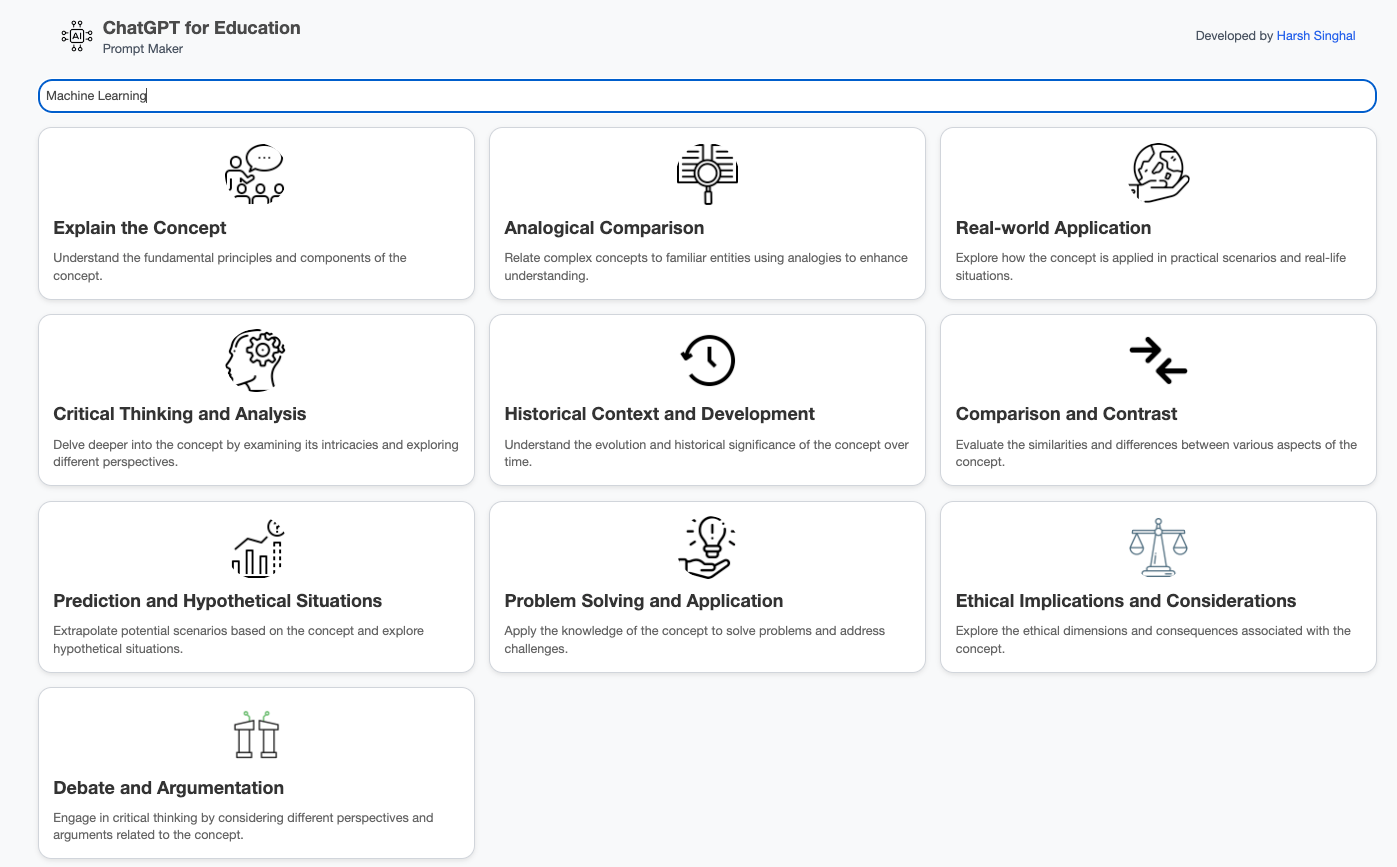This screenshot has width=1397, height=867.
Task: Click description 'Engage in critical thinking by considering'
Action: [243, 826]
